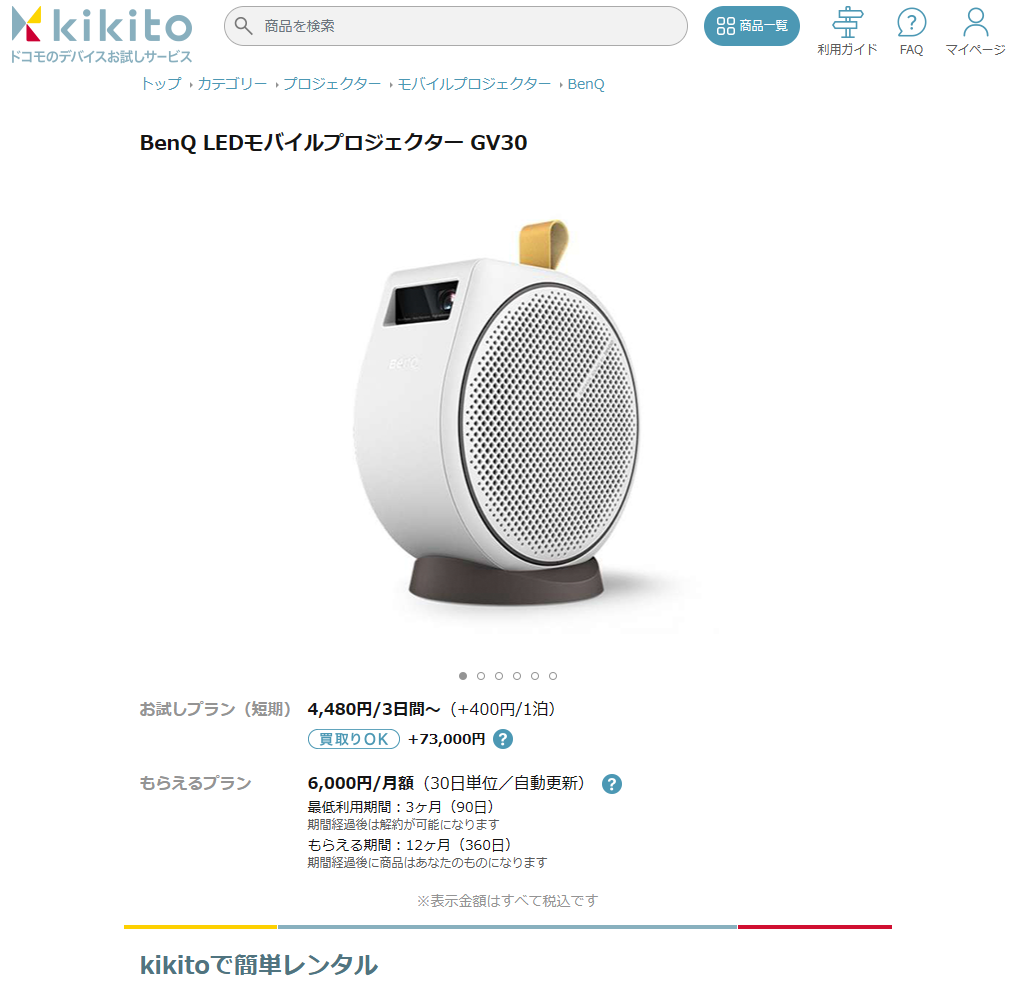Screen dimensions: 1010x987
Task: Open カテゴリー breadcrumb link
Action: coord(232,84)
